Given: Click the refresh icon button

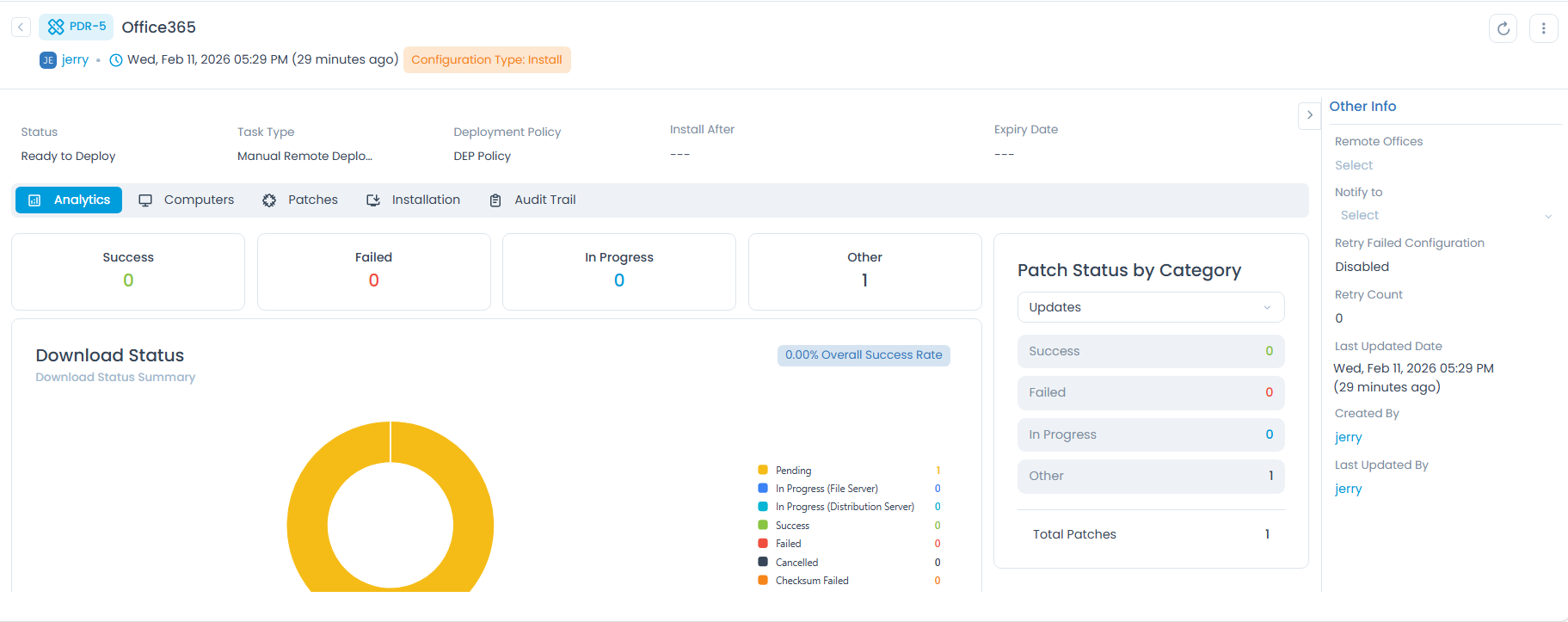Looking at the screenshot, I should point(1503,28).
